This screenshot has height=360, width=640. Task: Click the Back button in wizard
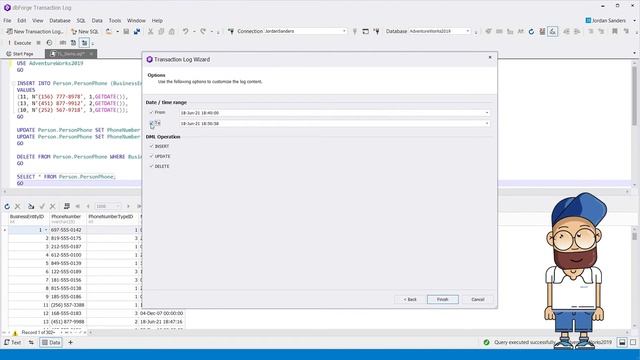point(410,300)
